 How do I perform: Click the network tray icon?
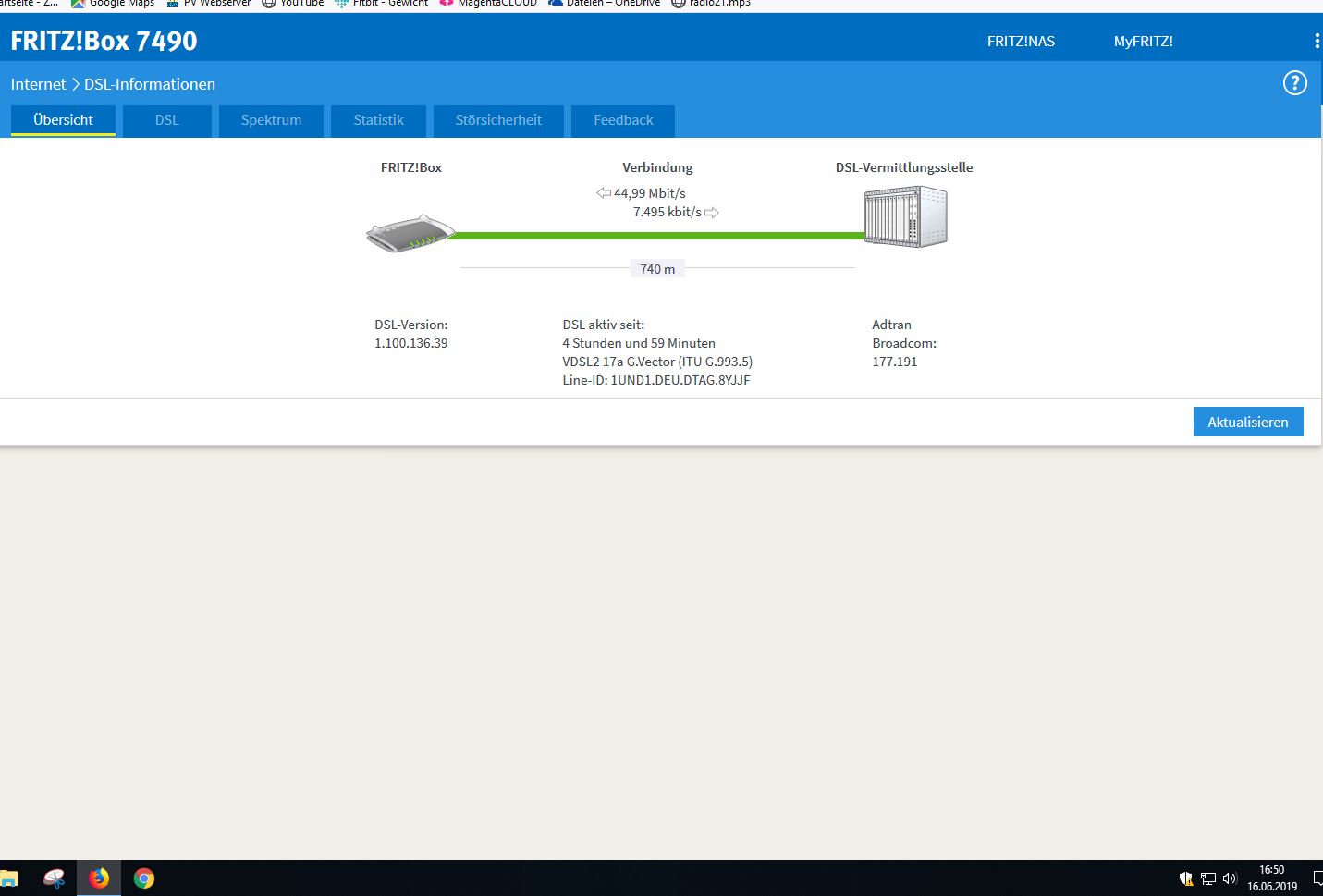click(x=1208, y=878)
